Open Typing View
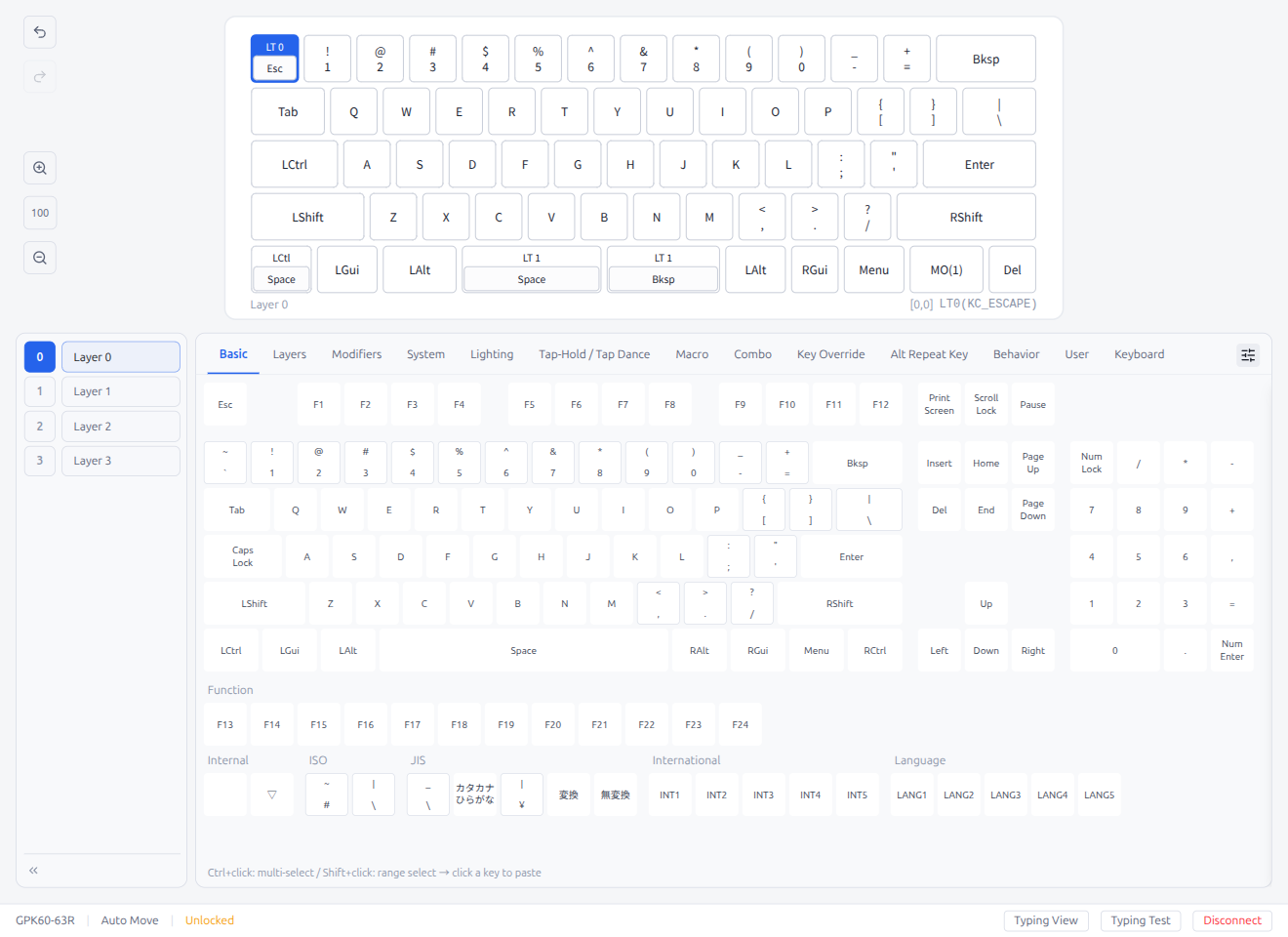This screenshot has width=1288, height=937. click(x=1046, y=919)
